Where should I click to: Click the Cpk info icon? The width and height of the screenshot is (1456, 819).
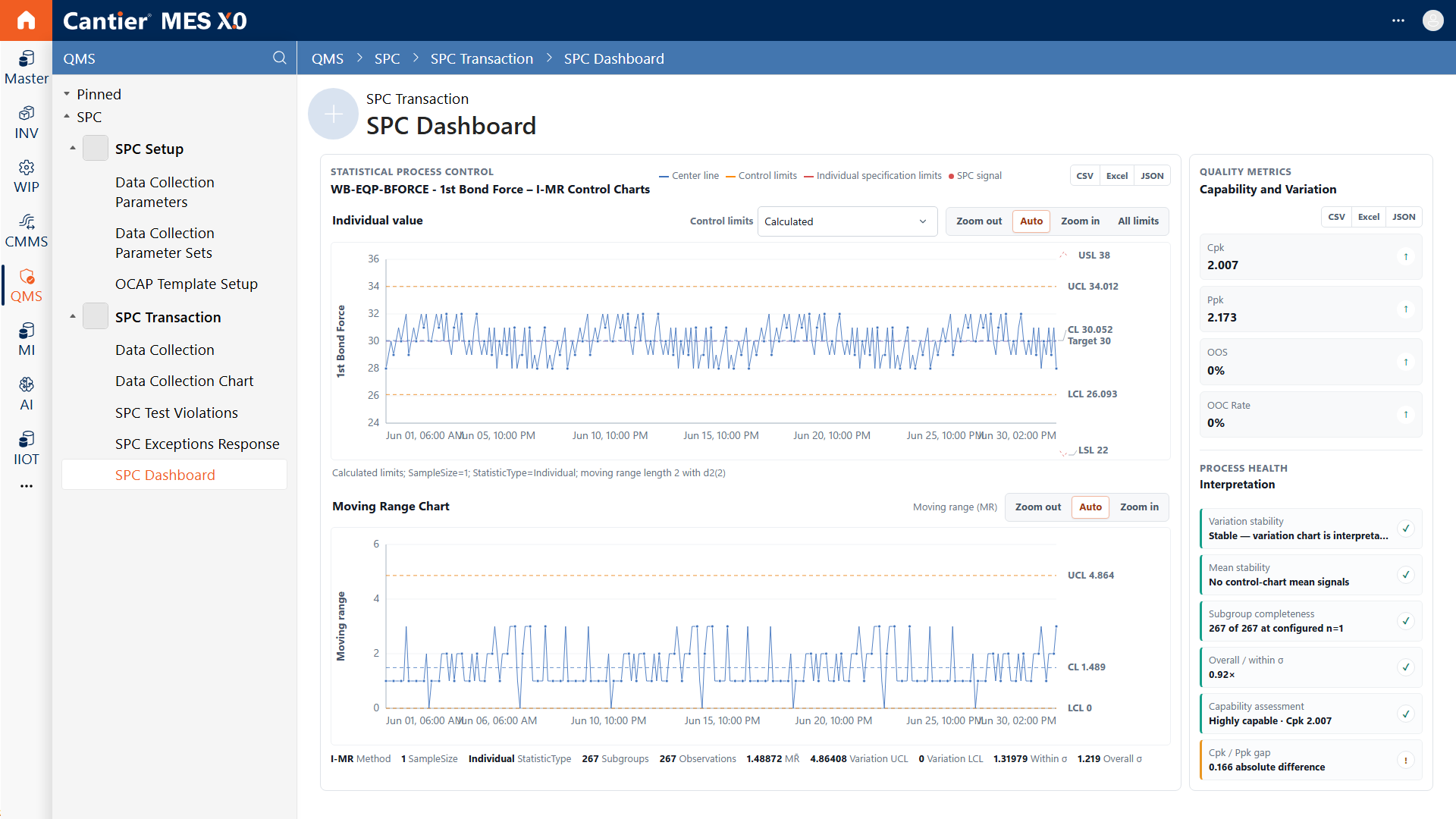[1406, 257]
